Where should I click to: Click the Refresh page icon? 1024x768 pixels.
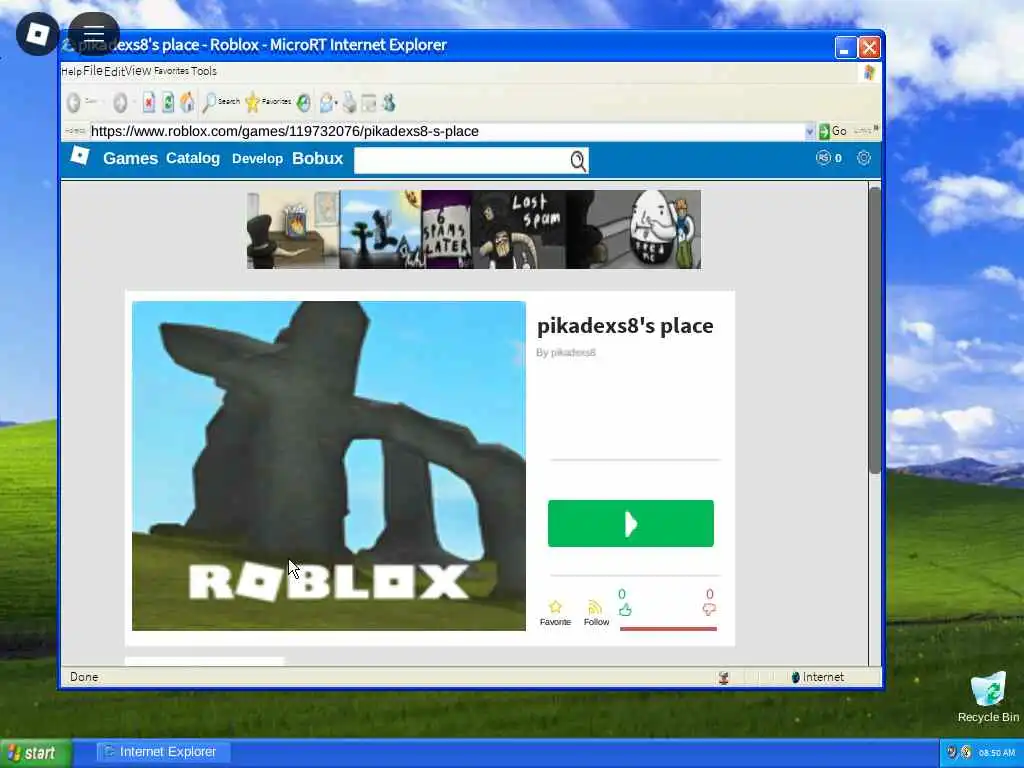click(x=168, y=103)
